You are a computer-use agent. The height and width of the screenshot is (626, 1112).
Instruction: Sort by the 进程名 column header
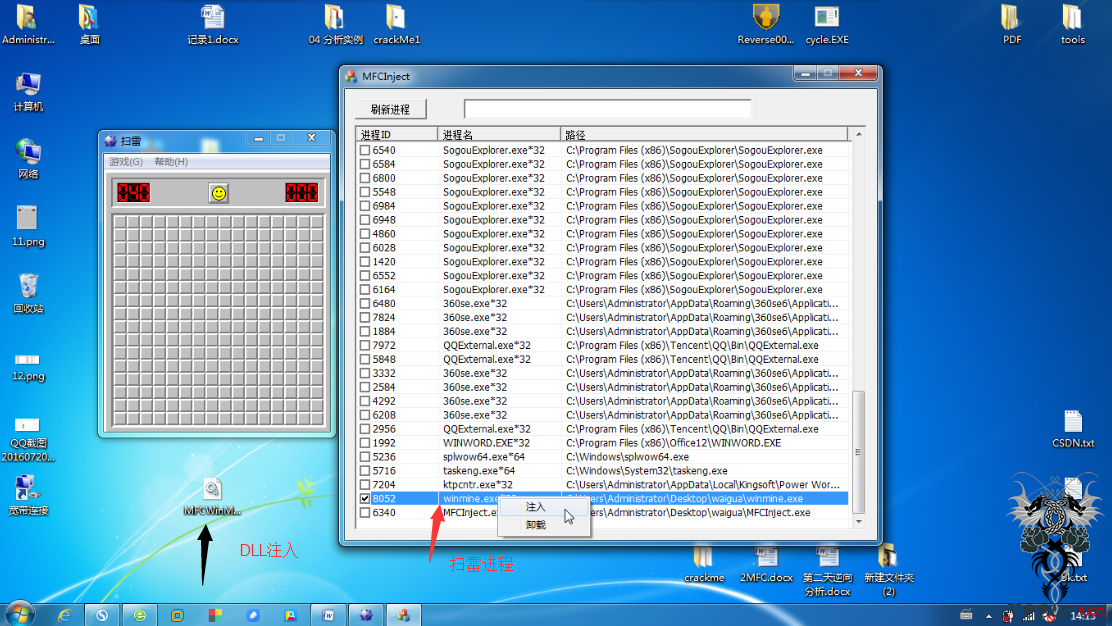tap(499, 134)
